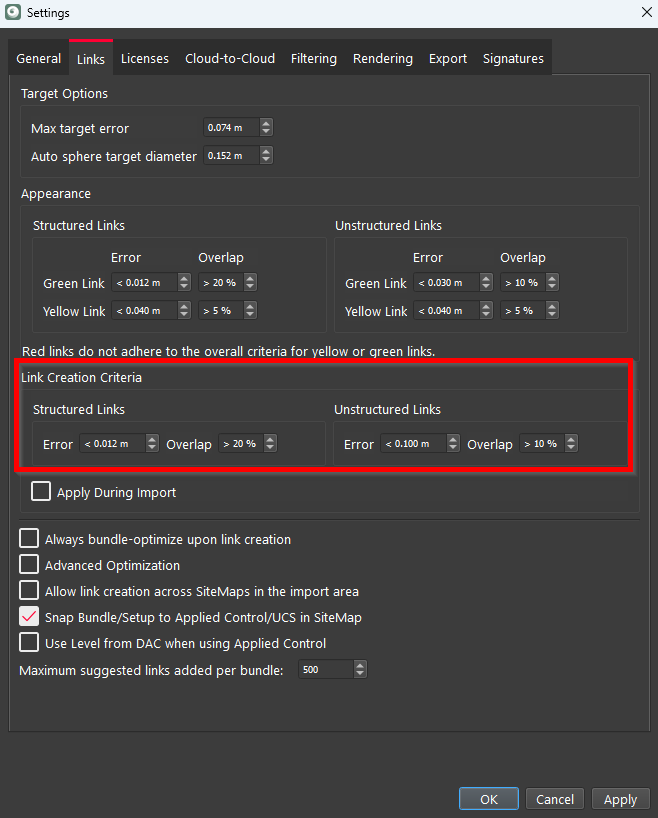Enable Apply During Import checkbox
Screen dimensions: 658x818
coord(41,491)
